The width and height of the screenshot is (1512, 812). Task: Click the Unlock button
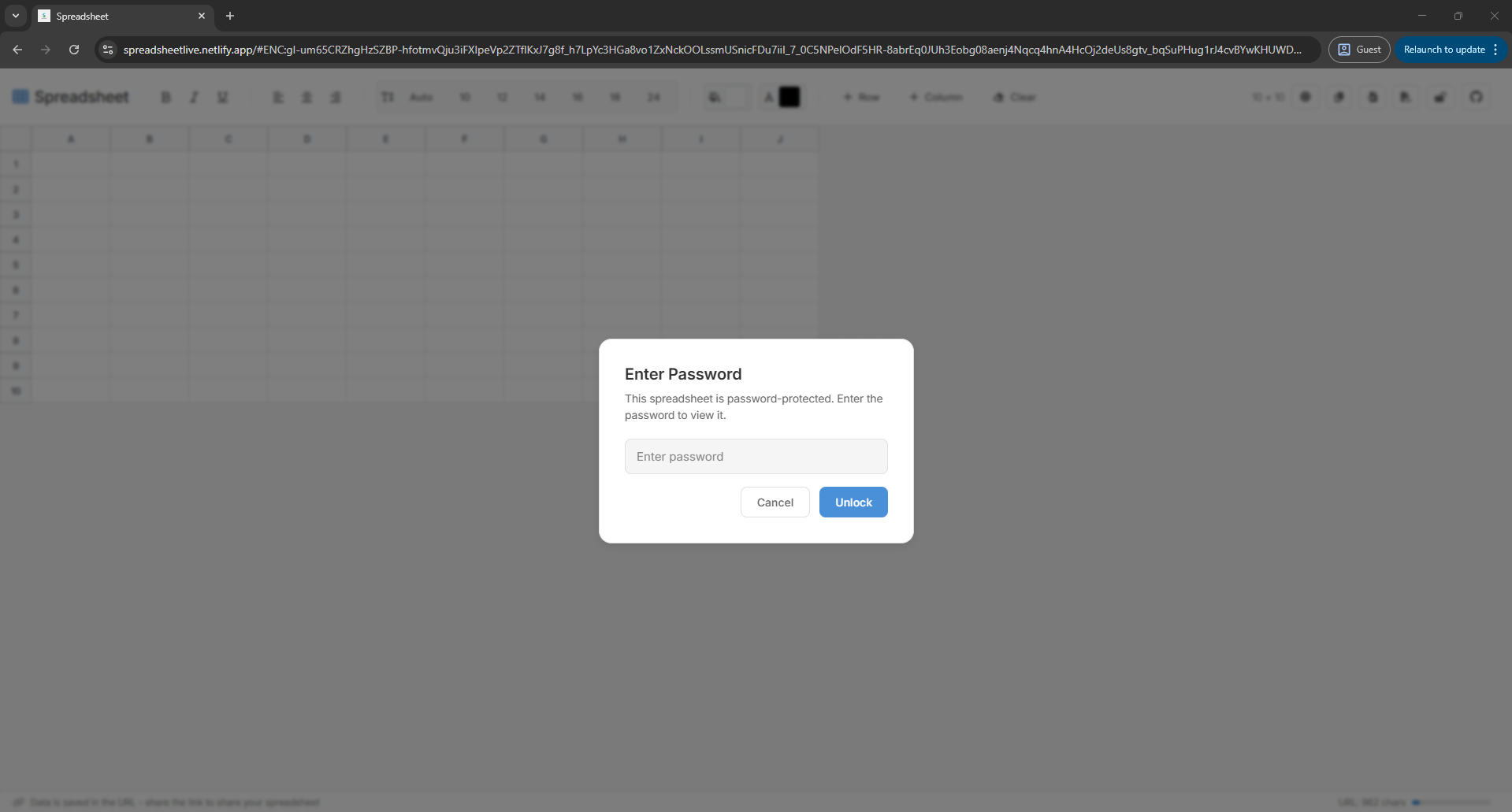pyautogui.click(x=853, y=502)
